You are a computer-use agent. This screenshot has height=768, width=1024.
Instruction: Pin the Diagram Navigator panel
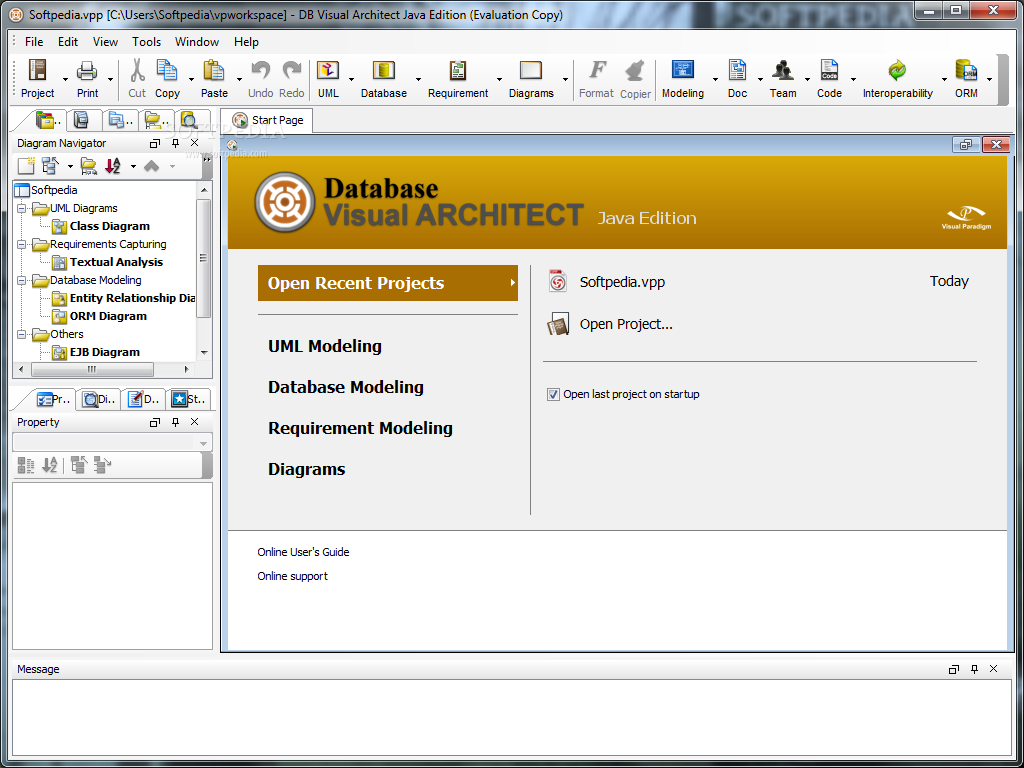coord(174,143)
